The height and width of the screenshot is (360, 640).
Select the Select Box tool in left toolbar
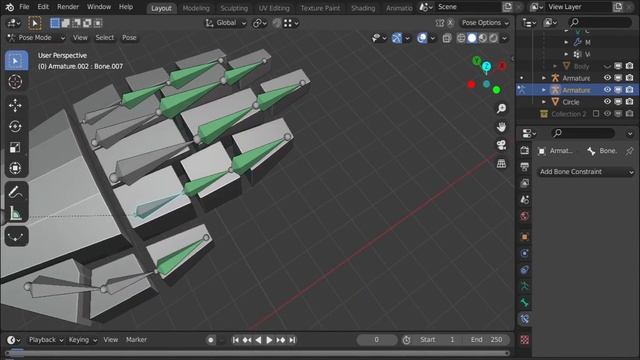click(x=16, y=61)
